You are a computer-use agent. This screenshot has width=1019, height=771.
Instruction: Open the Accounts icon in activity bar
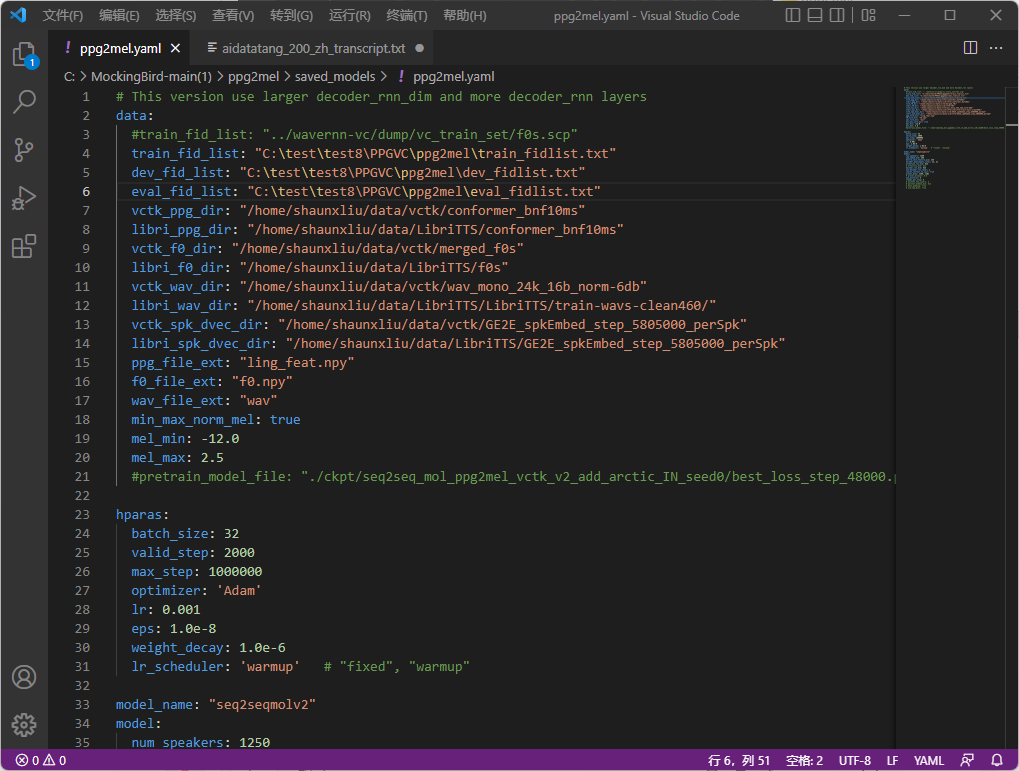pyautogui.click(x=24, y=677)
